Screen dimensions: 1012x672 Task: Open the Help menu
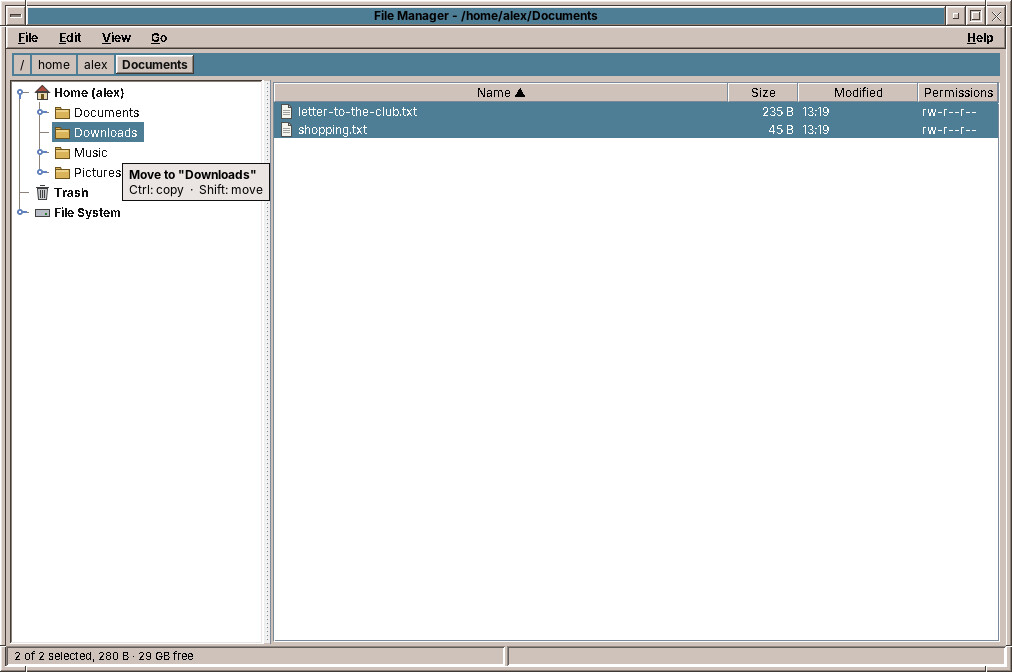(980, 38)
